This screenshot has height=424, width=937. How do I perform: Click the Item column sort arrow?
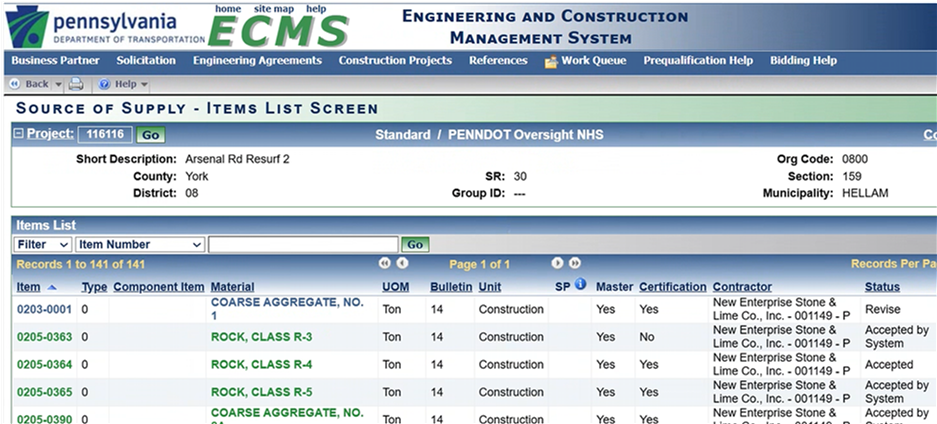(51, 287)
